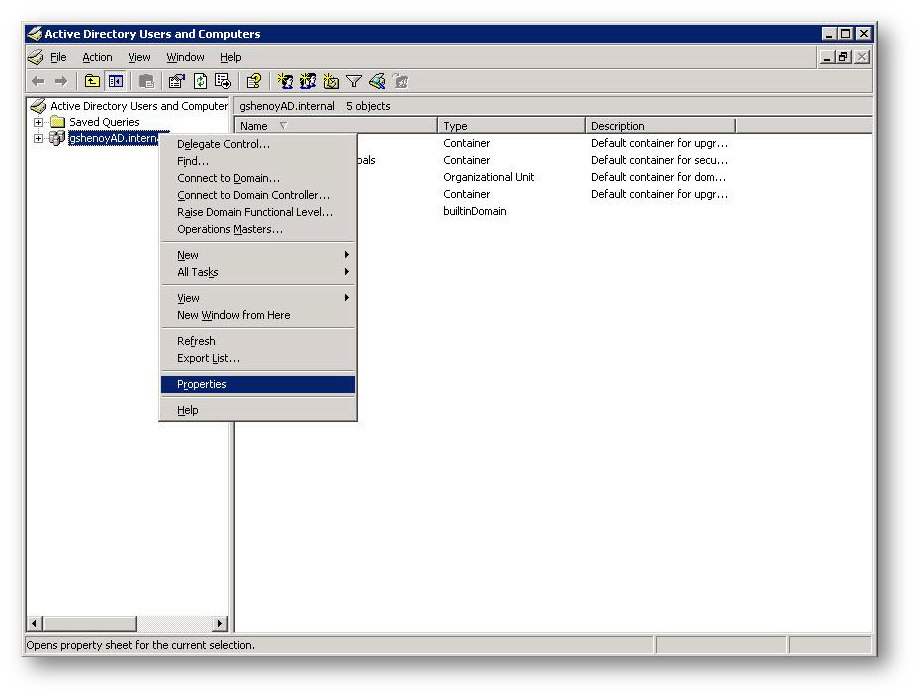920x699 pixels.
Task: Click the Refresh toolbar icon
Action: click(200, 82)
